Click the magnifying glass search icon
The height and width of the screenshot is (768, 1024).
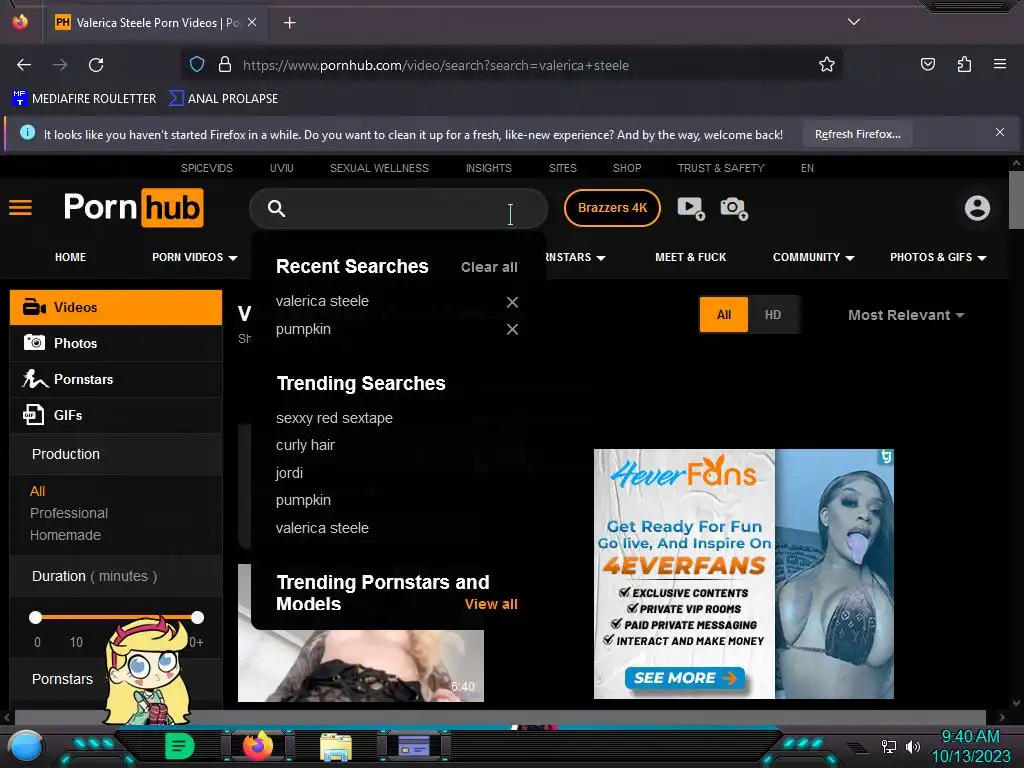[x=276, y=208]
